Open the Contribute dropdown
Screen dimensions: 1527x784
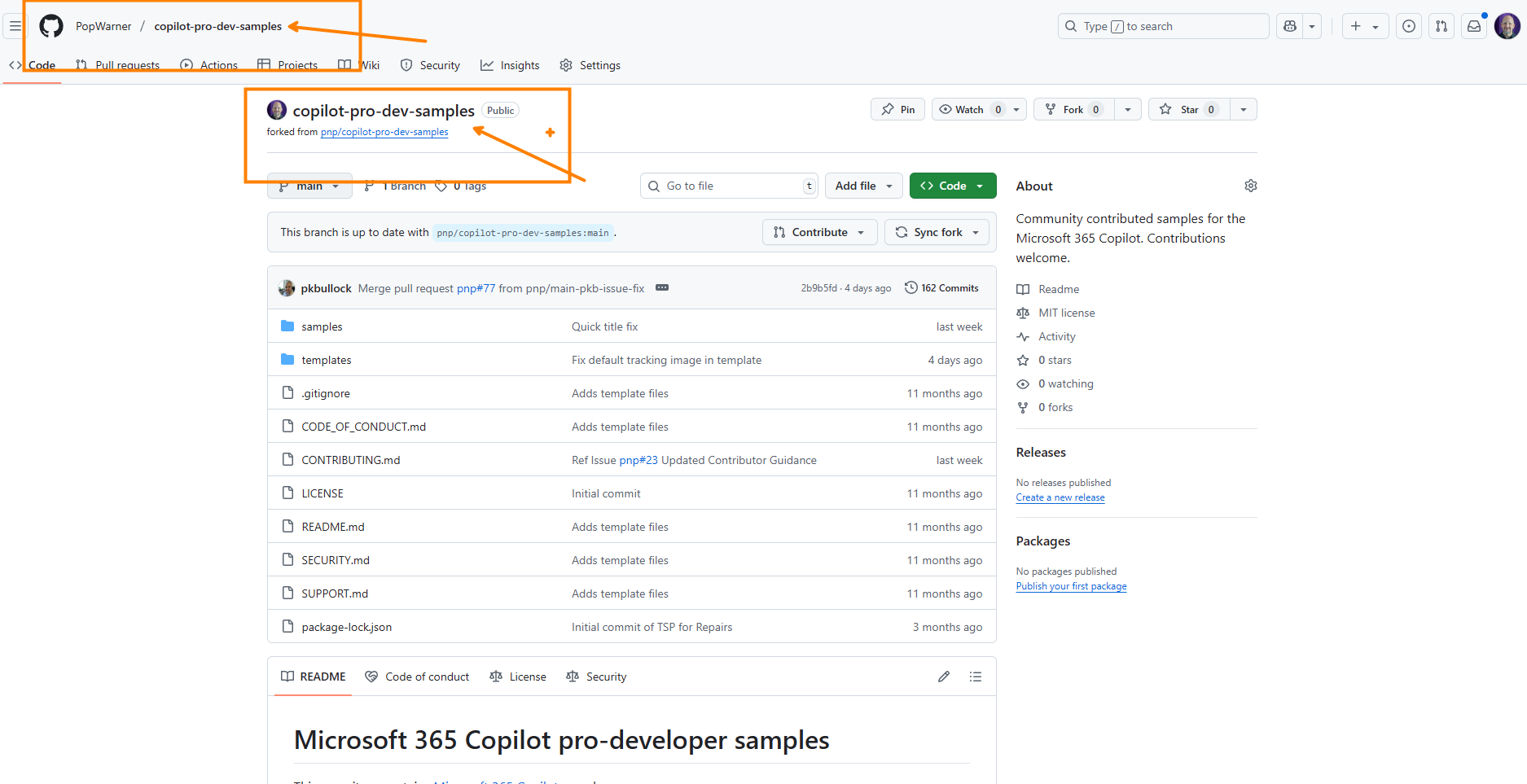[819, 232]
